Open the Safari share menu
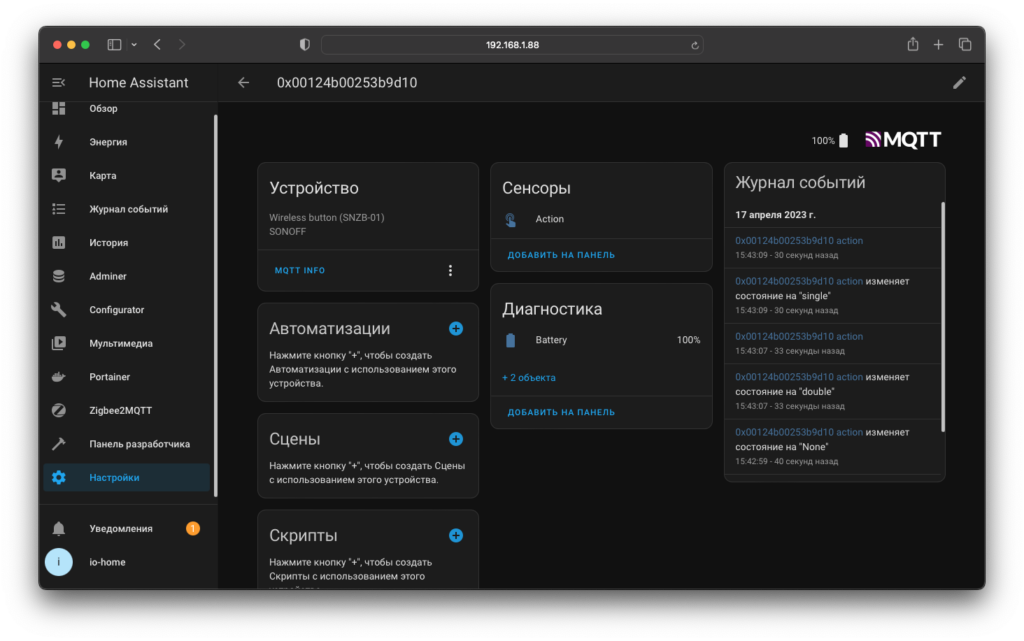This screenshot has height=641, width=1024. [x=912, y=44]
